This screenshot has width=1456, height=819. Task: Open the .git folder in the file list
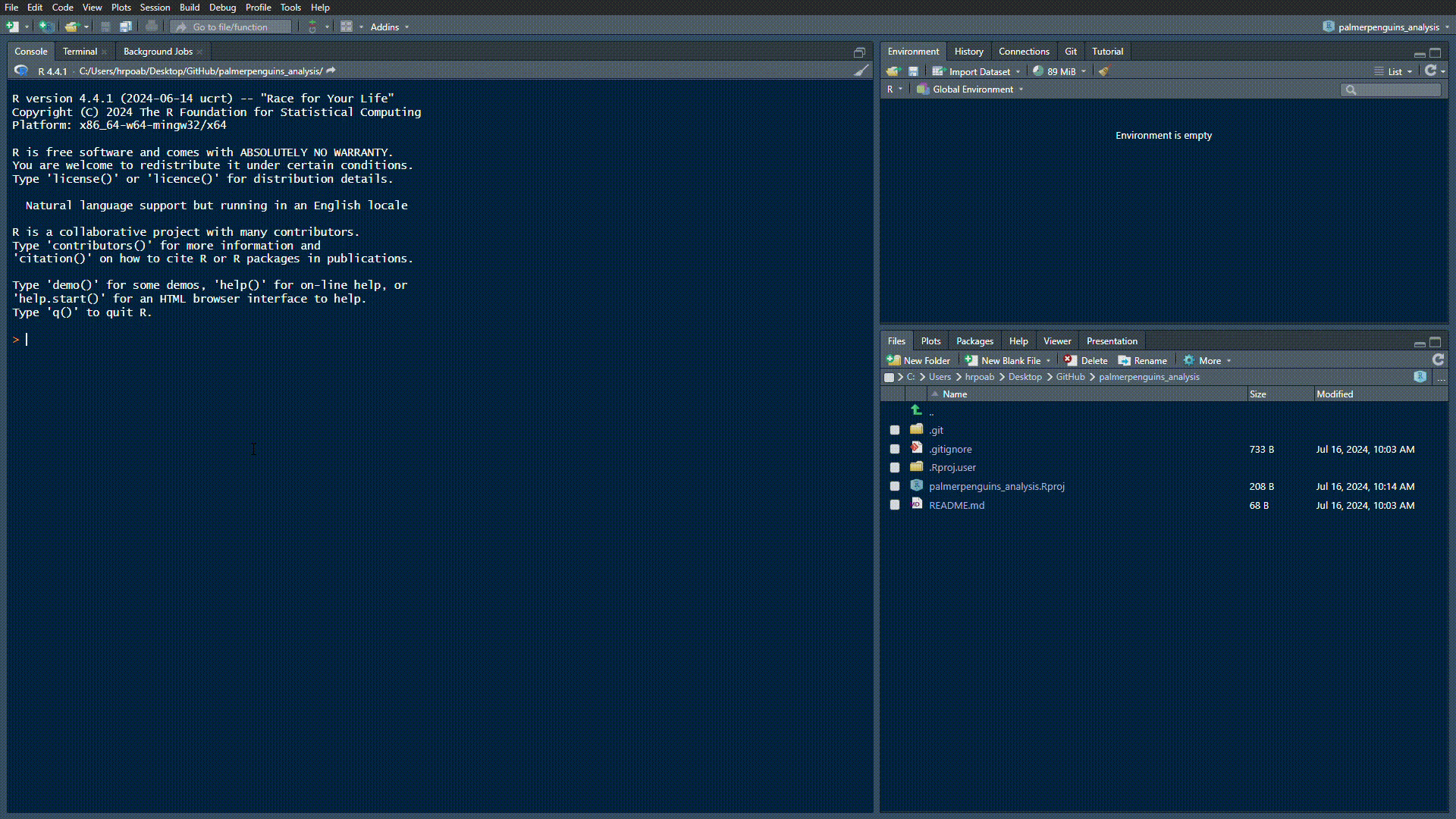pos(937,430)
